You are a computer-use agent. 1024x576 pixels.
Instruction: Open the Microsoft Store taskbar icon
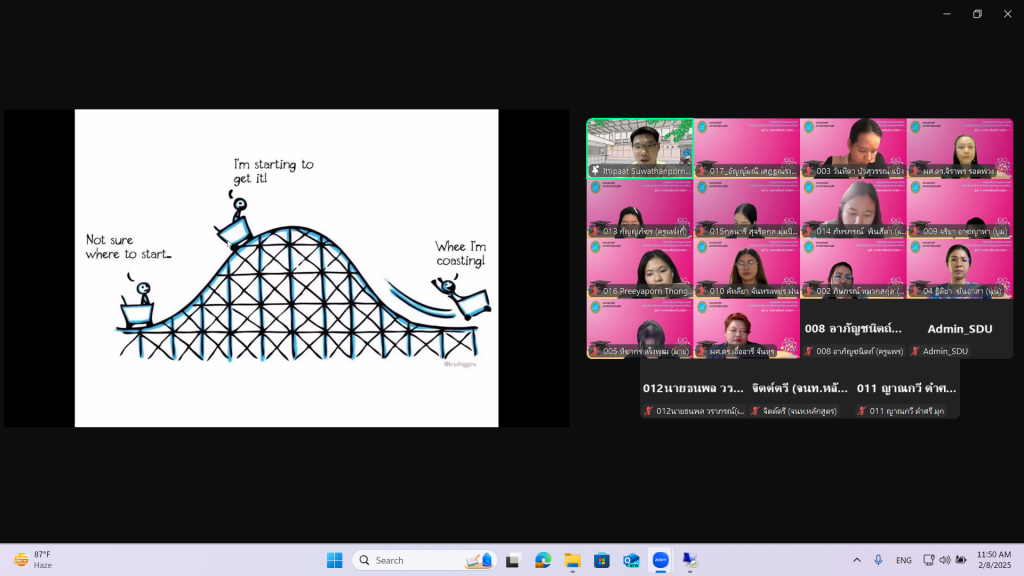[x=601, y=560]
